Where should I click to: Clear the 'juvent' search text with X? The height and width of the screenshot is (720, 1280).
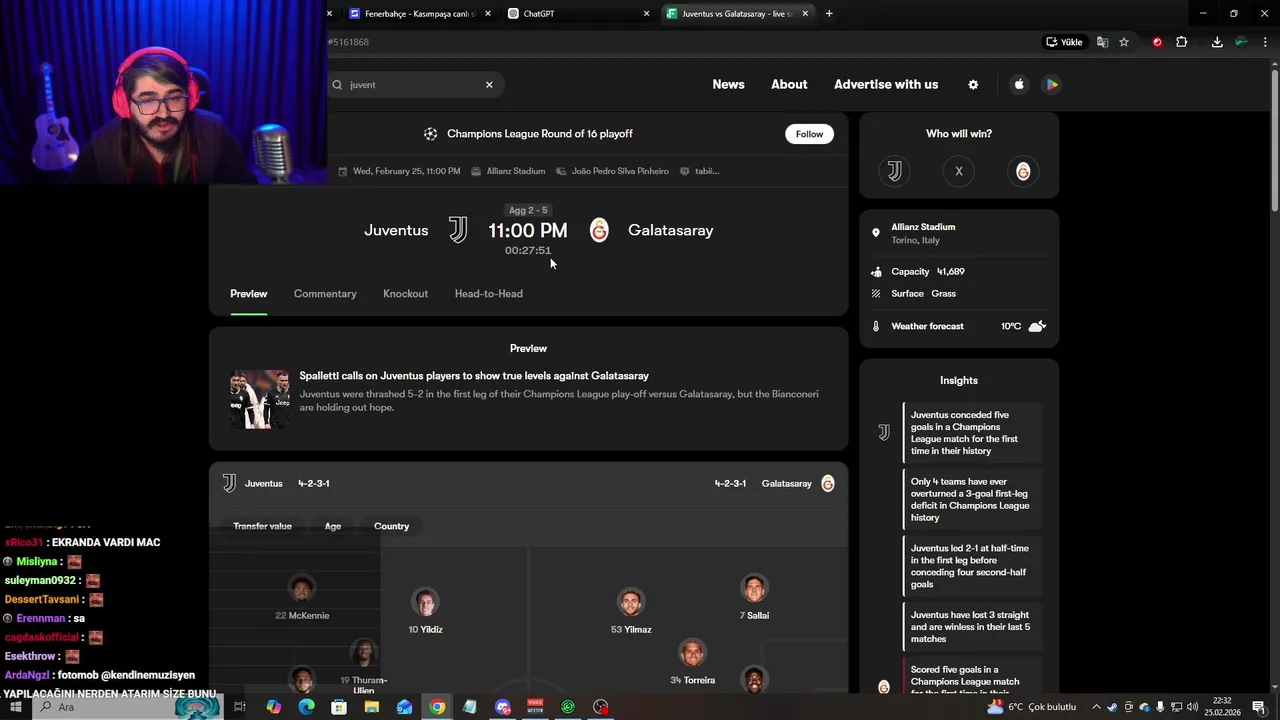tap(489, 85)
